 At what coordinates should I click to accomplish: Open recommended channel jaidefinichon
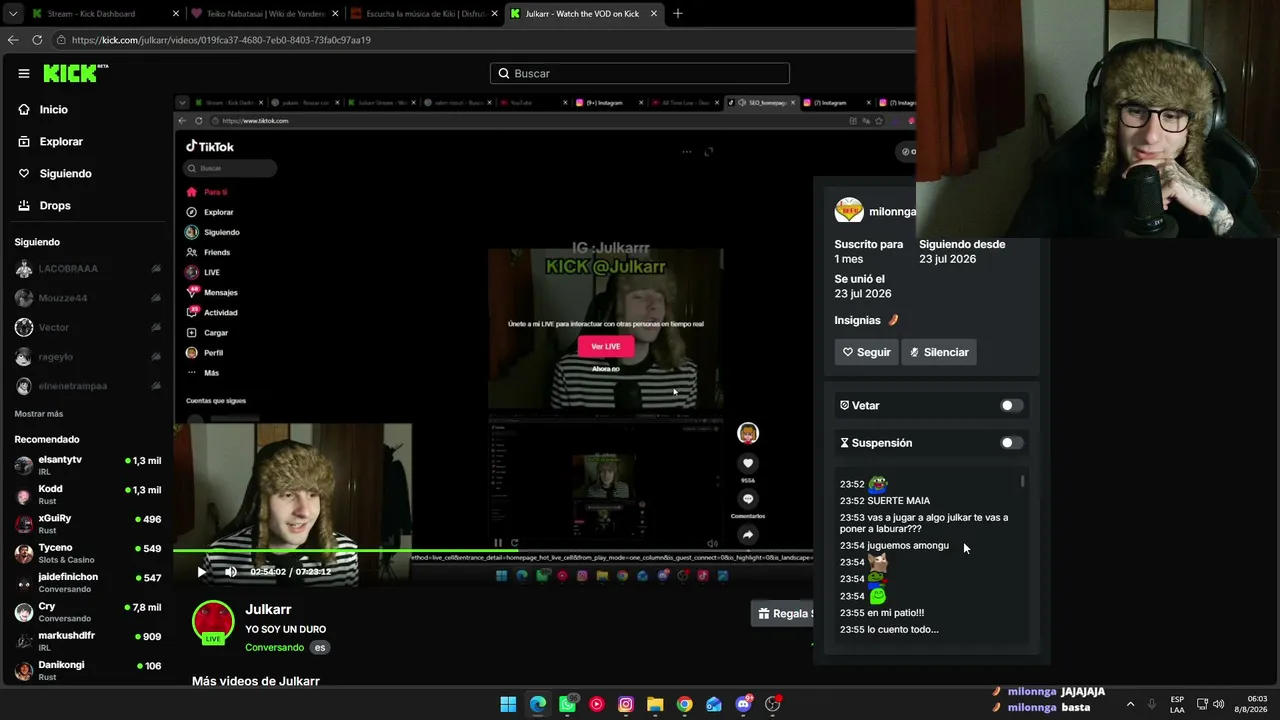88,582
